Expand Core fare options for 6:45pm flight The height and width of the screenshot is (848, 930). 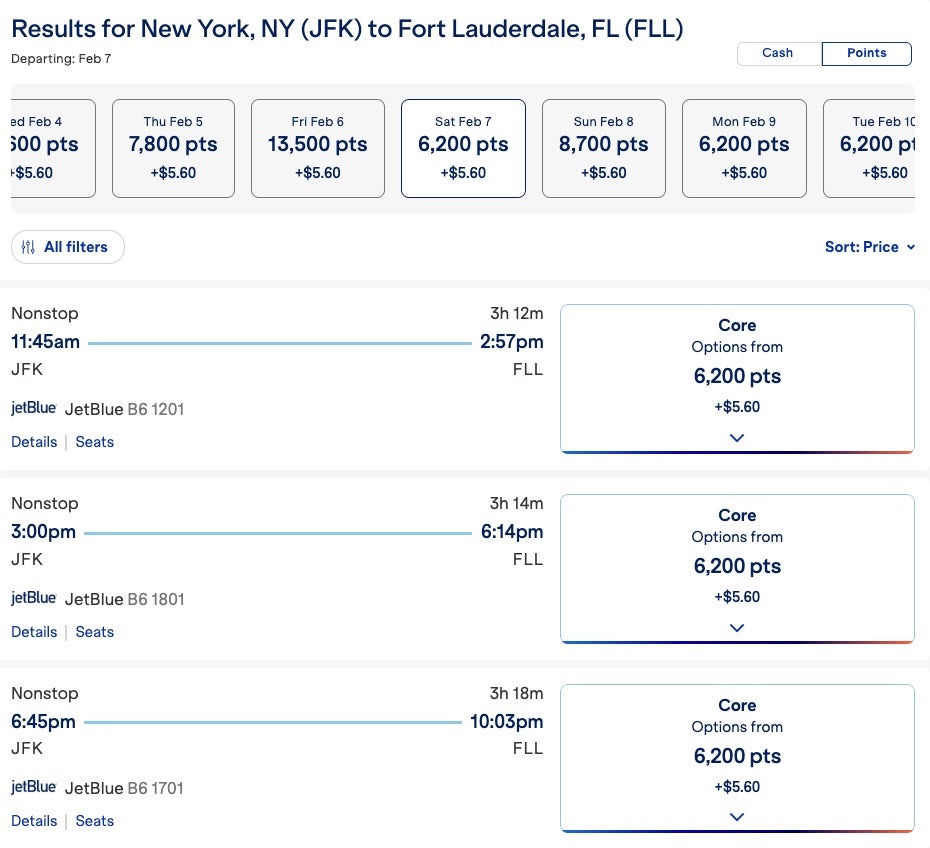click(737, 817)
